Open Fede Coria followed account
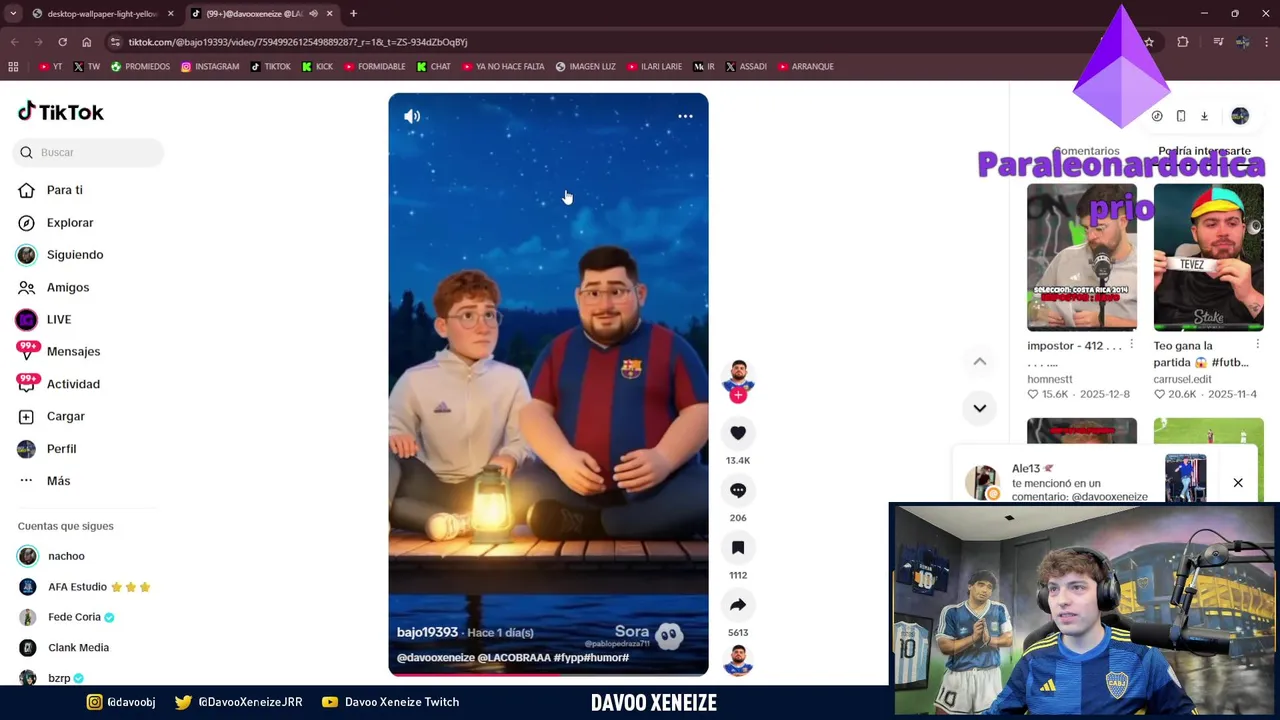Image resolution: width=1280 pixels, height=720 pixels. pos(75,617)
